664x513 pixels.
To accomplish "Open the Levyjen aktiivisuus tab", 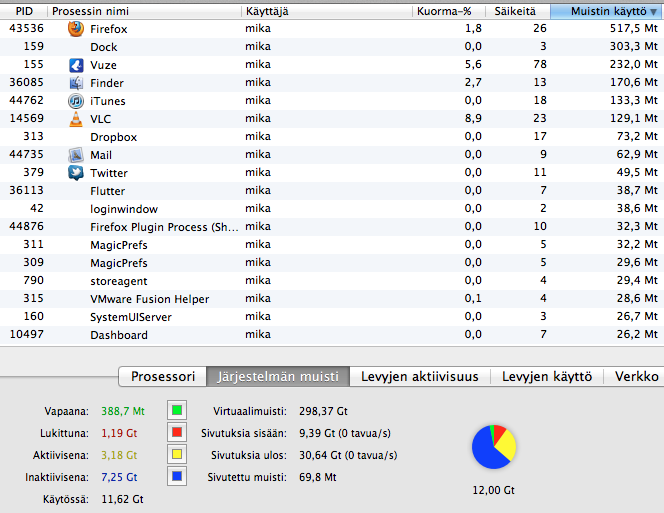I will click(420, 376).
